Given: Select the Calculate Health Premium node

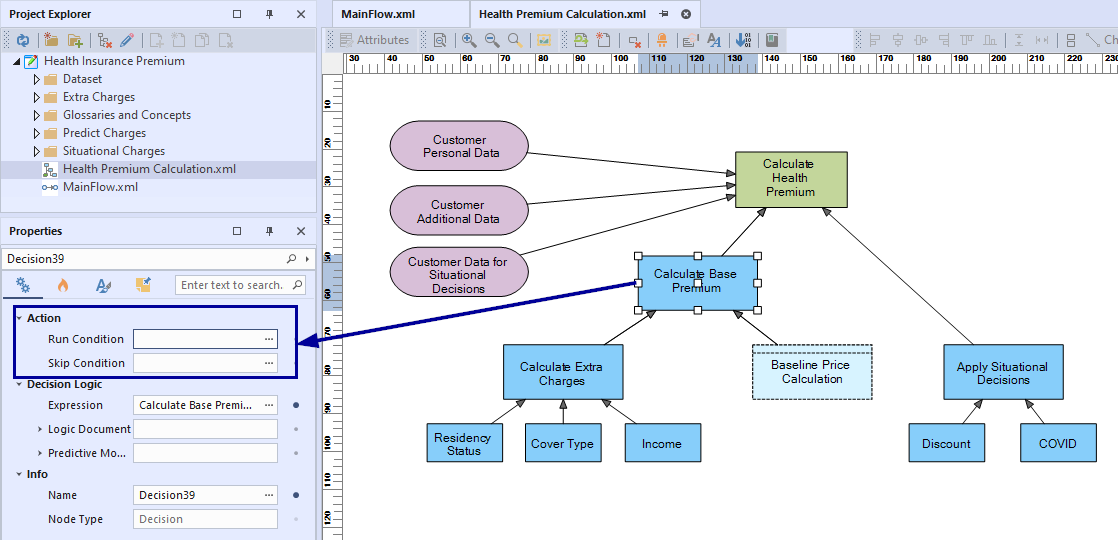Looking at the screenshot, I should coord(791,179).
